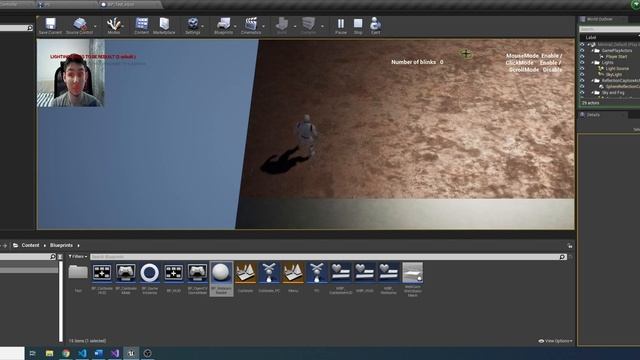Pause the running simulation
Screen dimensions: 640x360
341,26
